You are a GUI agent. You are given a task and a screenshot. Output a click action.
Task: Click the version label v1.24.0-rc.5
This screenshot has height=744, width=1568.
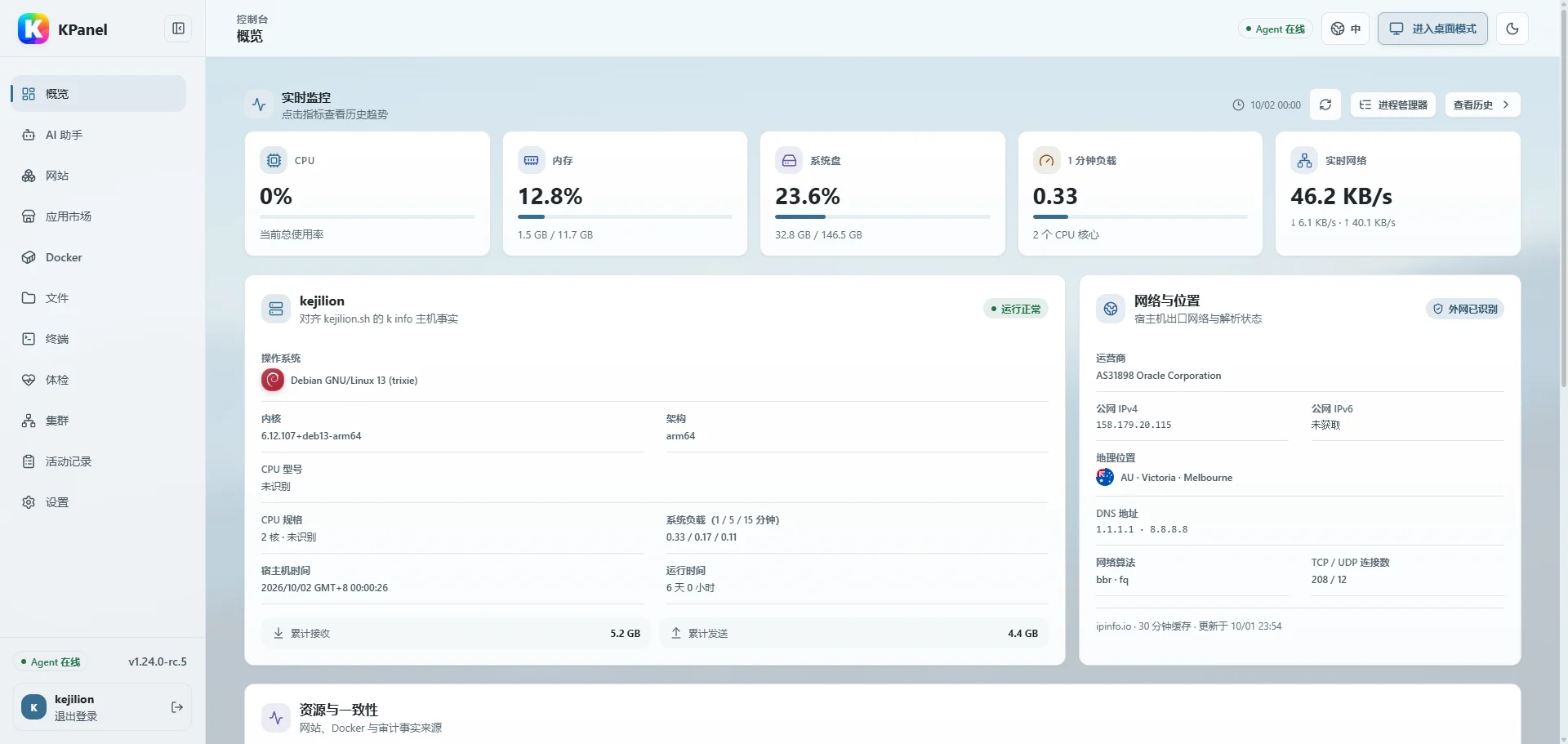(158, 662)
